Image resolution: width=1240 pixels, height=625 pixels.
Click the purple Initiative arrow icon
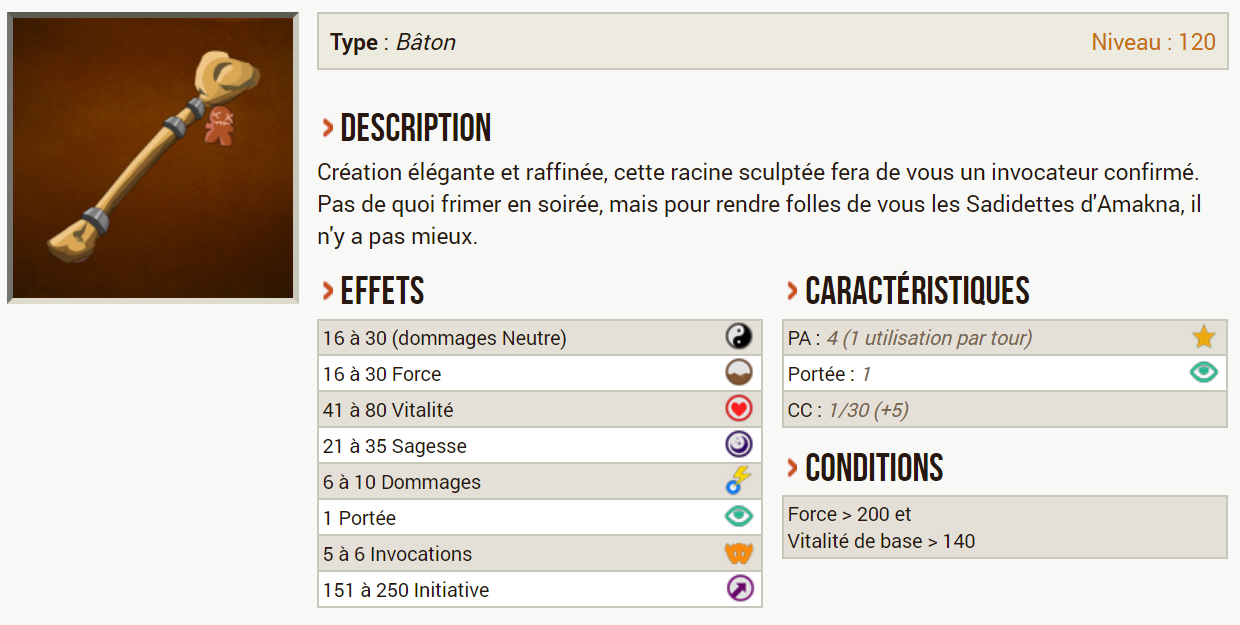(738, 589)
